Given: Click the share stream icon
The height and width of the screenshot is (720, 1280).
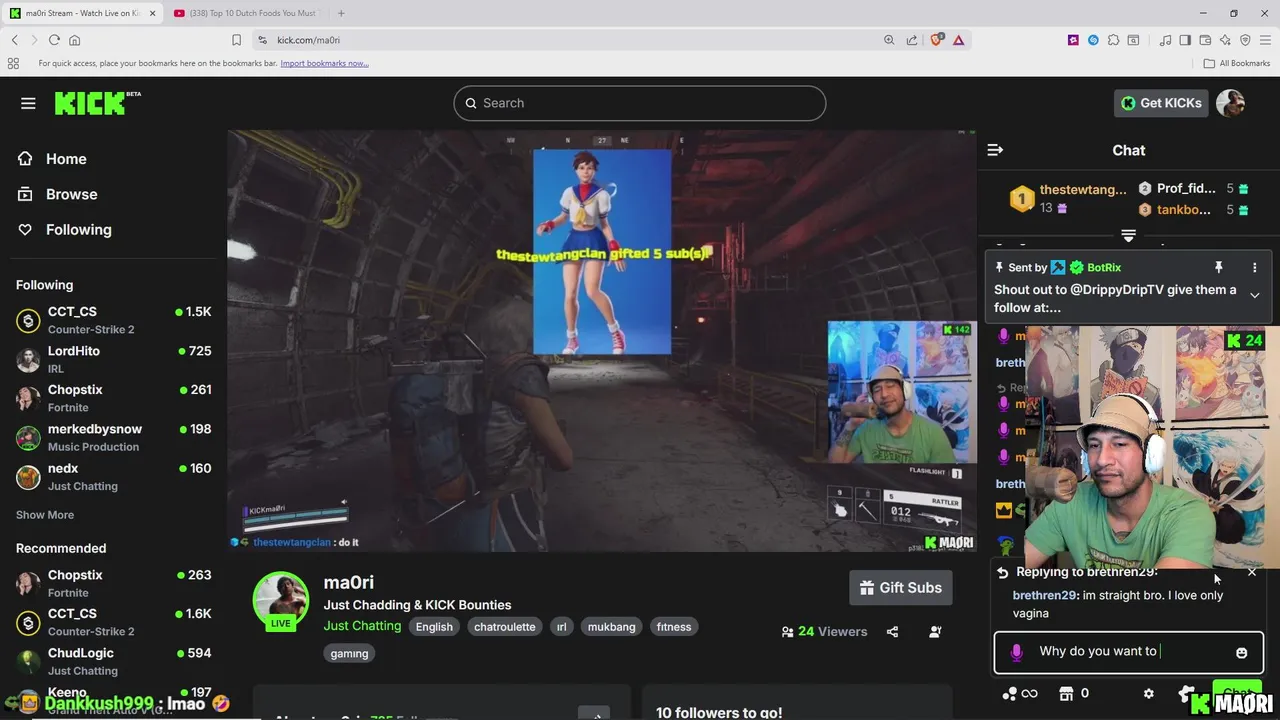Looking at the screenshot, I should point(892,632).
